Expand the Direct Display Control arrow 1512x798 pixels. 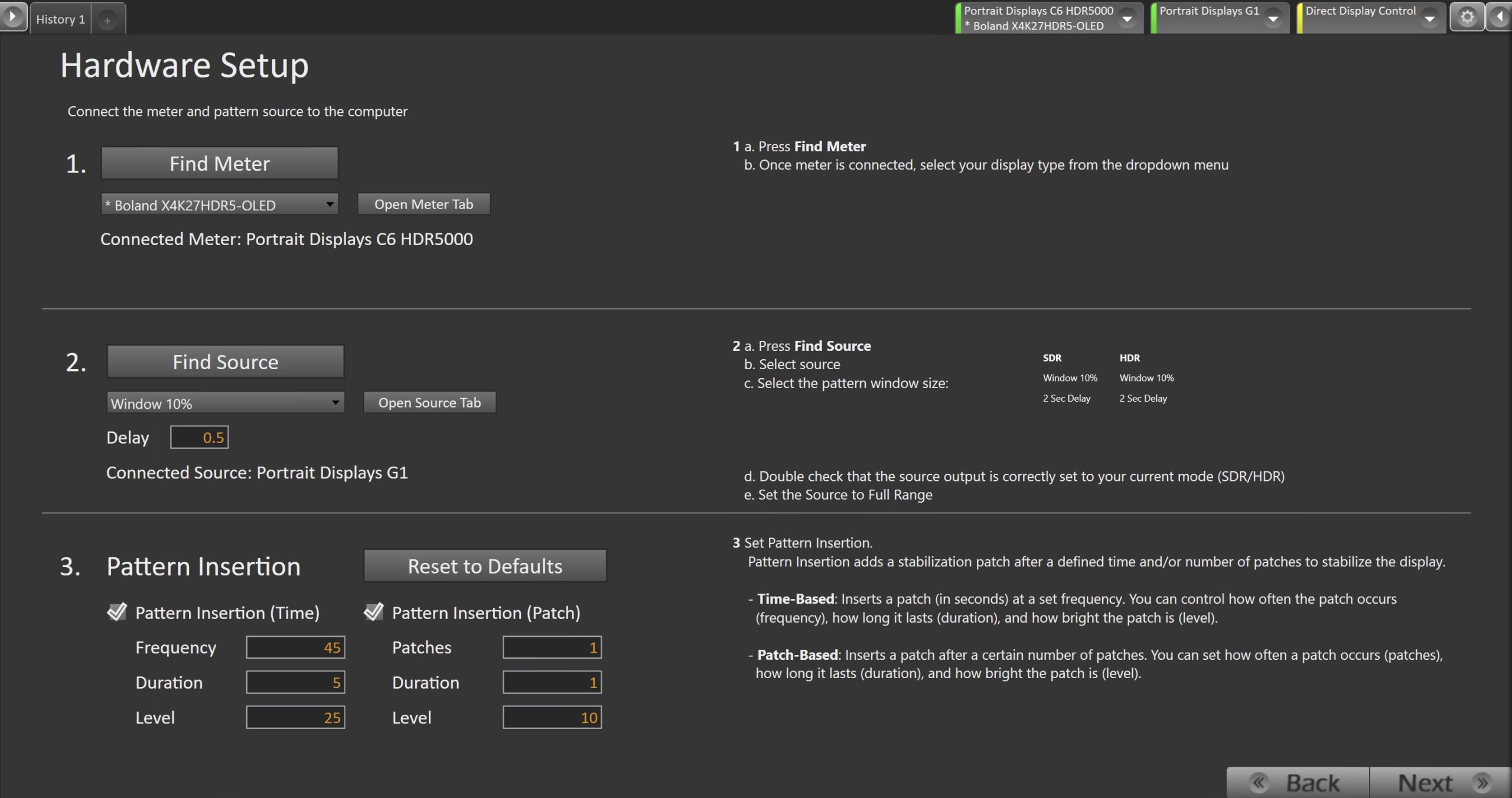pos(1430,19)
